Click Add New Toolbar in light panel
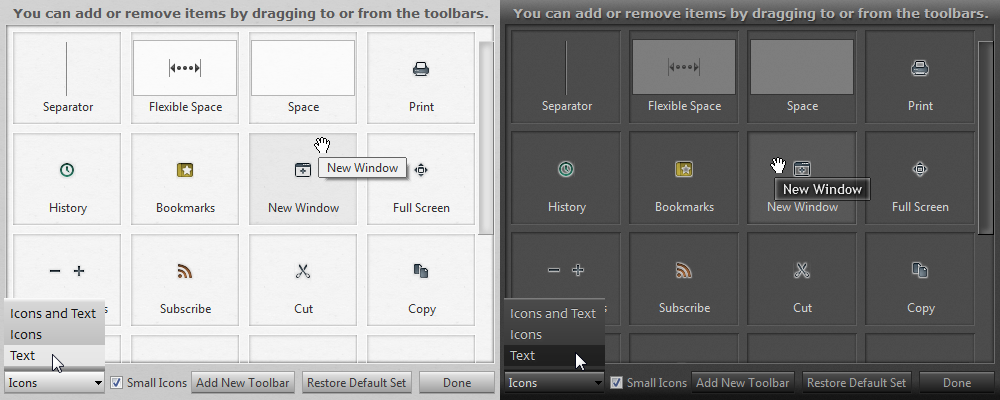This screenshot has width=1000, height=400. pyautogui.click(x=242, y=383)
